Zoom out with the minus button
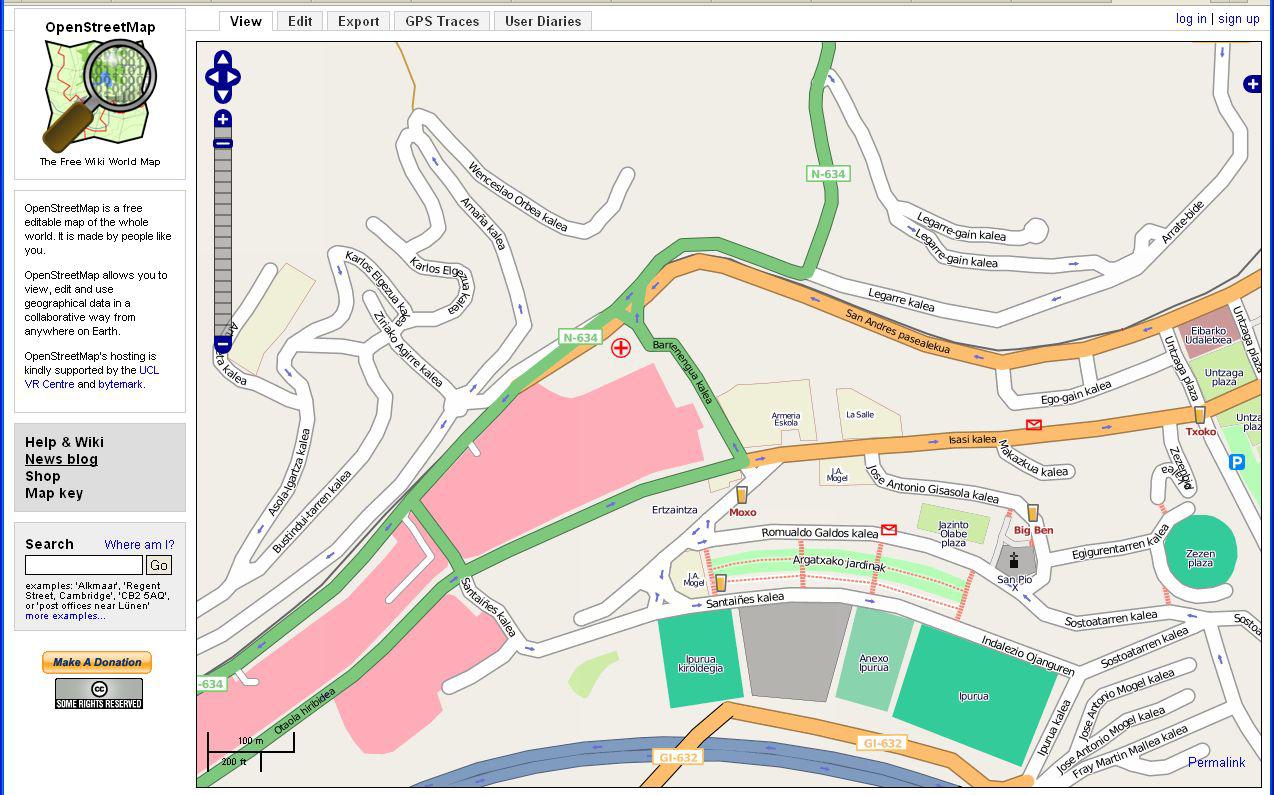 pyautogui.click(x=223, y=345)
